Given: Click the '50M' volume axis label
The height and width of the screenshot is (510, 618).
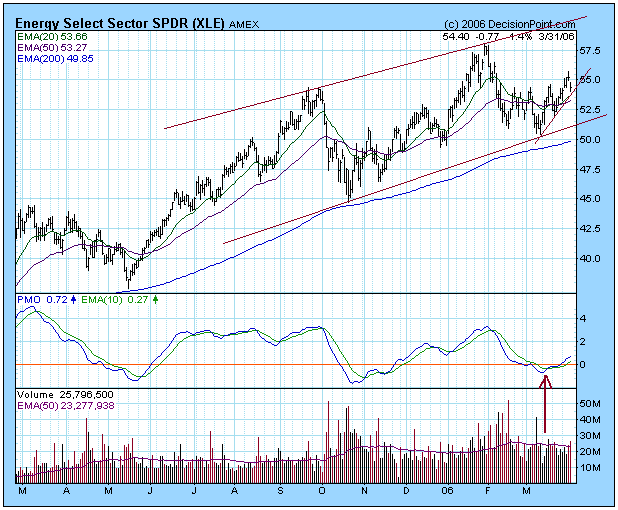Looking at the screenshot, I should click(x=590, y=403).
